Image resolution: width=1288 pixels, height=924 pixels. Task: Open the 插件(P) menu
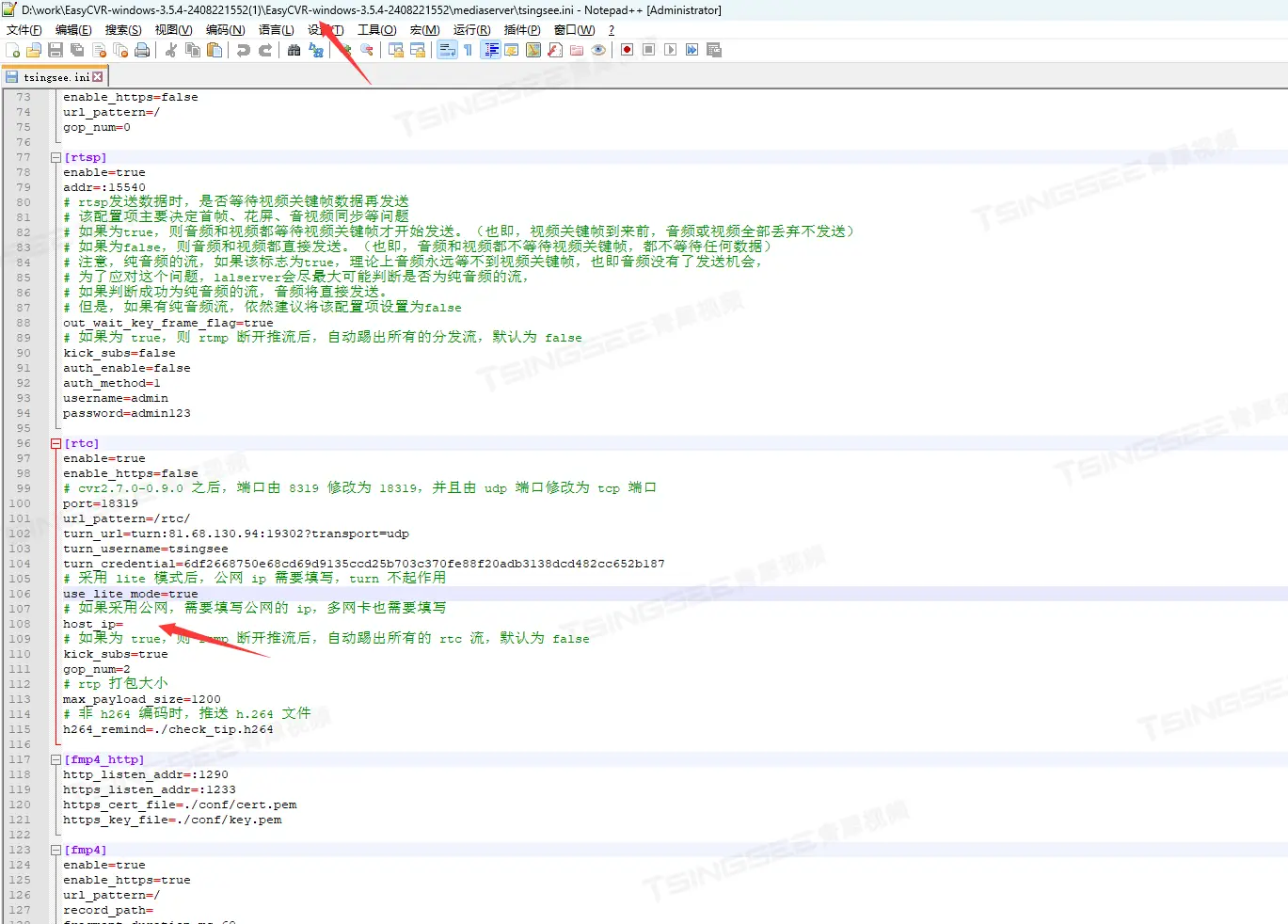522,30
